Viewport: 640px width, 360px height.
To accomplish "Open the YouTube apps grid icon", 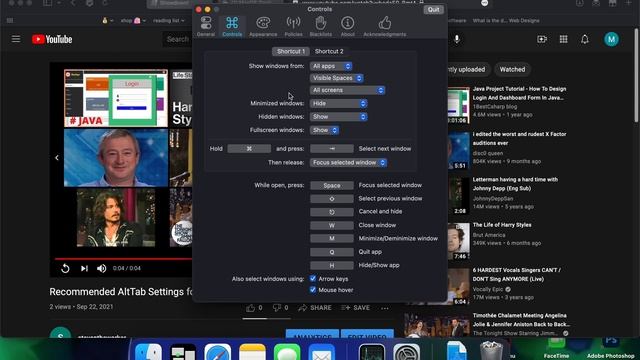I will pos(563,39).
